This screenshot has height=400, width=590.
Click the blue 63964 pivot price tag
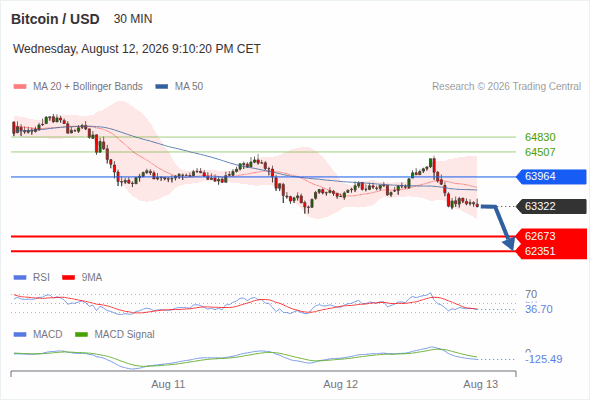tap(552, 176)
